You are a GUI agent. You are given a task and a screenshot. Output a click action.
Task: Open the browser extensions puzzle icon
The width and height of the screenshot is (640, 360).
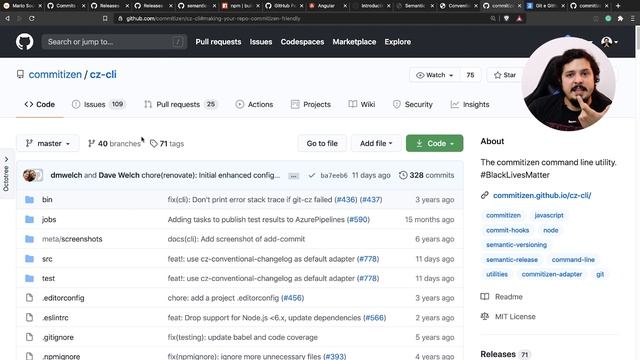(x=620, y=18)
